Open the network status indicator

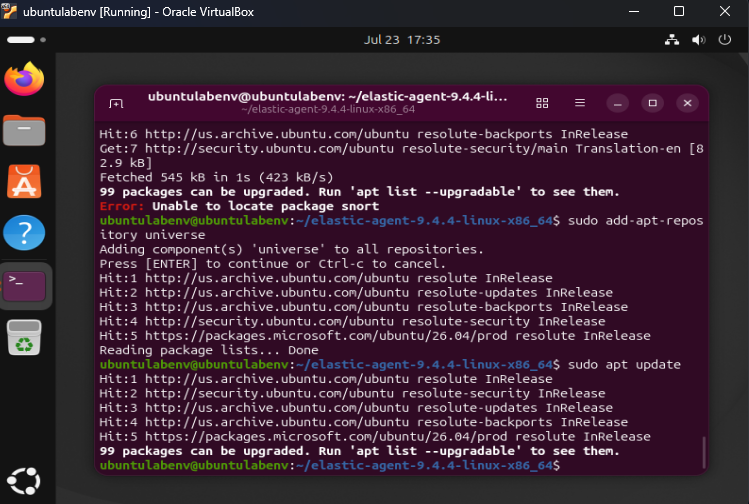[672, 40]
